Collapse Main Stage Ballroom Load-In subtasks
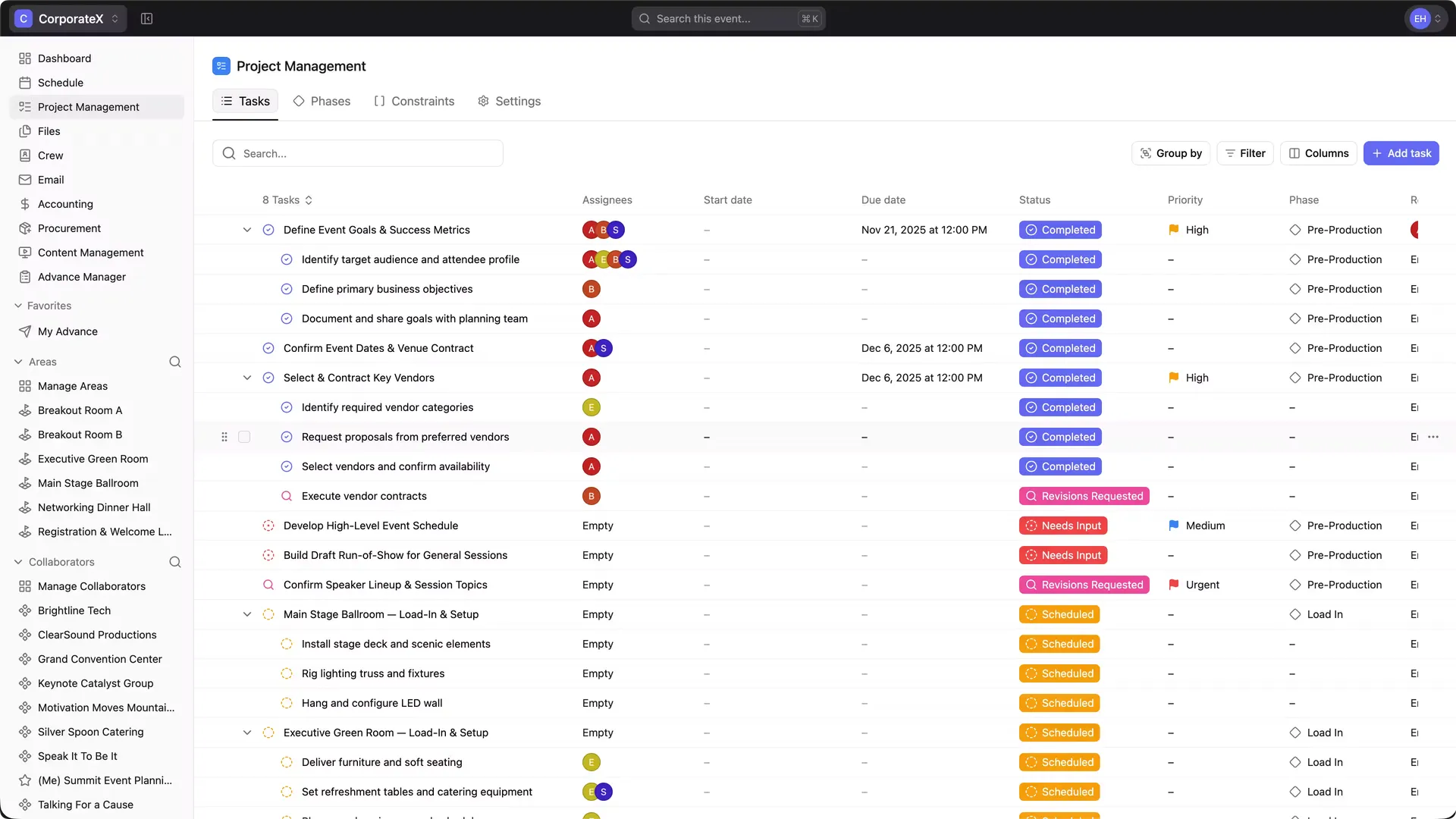Image resolution: width=1456 pixels, height=819 pixels. click(247, 614)
